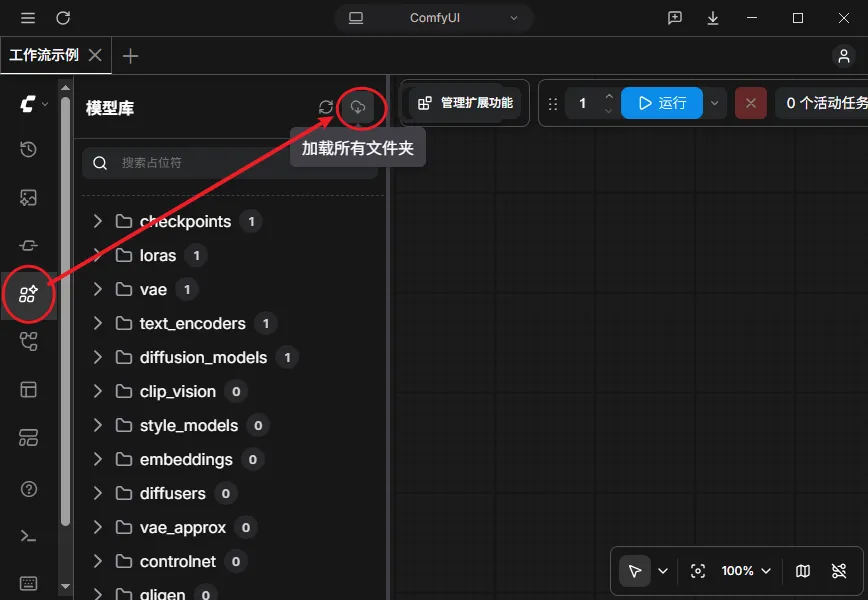Select the controlnet folder label
The height and width of the screenshot is (600, 868).
click(178, 561)
